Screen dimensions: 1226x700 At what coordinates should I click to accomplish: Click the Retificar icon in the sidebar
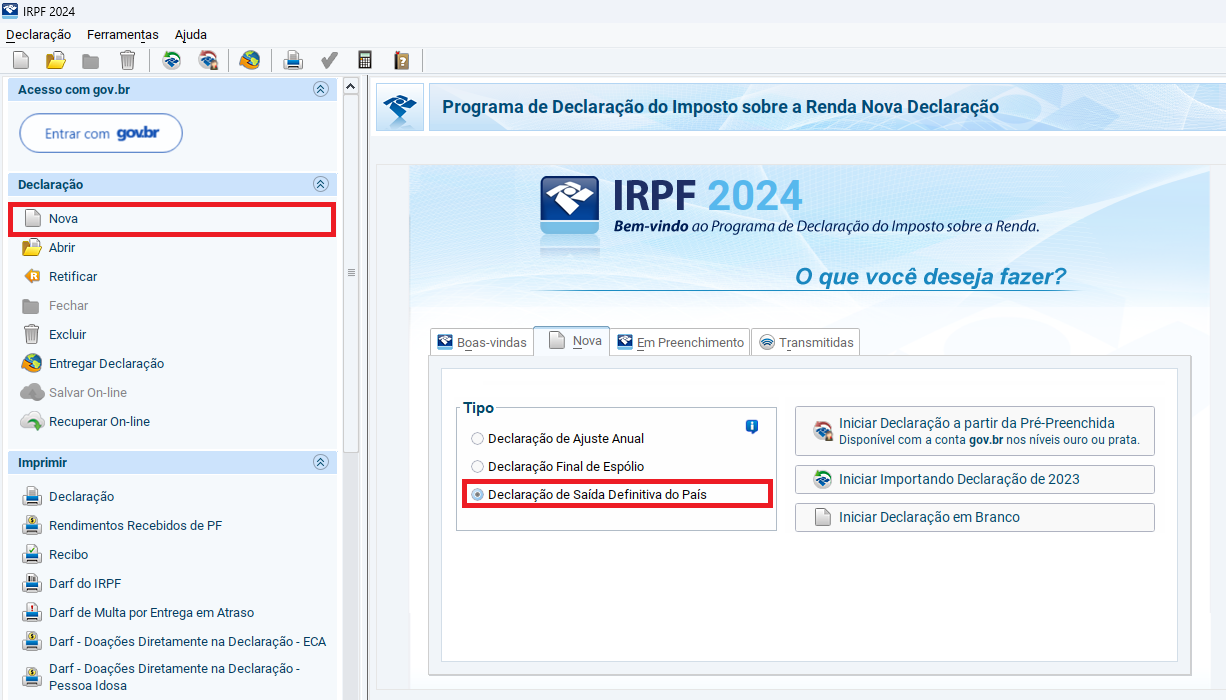(x=32, y=277)
